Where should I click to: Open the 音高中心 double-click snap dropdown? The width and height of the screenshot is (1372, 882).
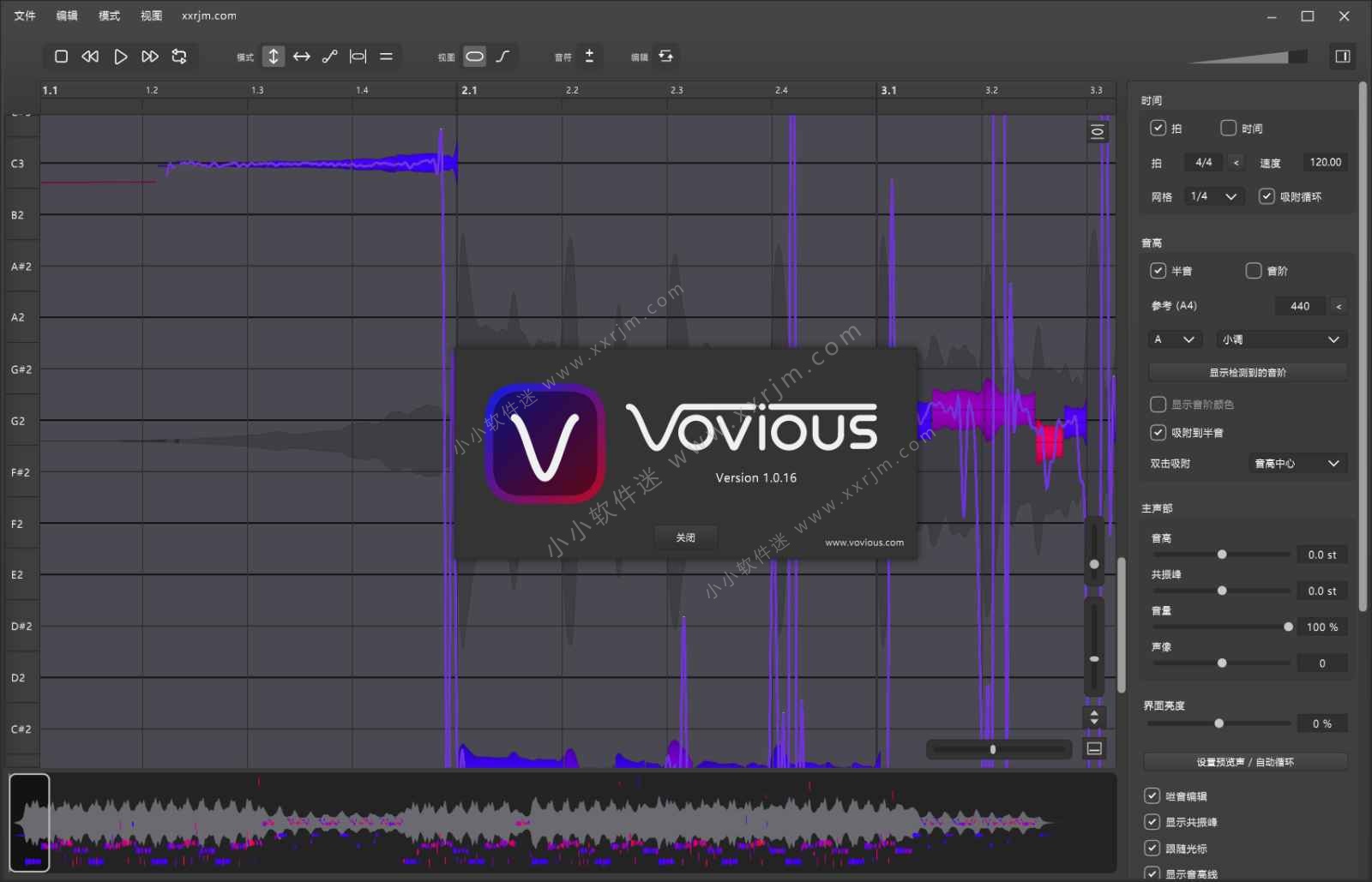tap(1297, 464)
